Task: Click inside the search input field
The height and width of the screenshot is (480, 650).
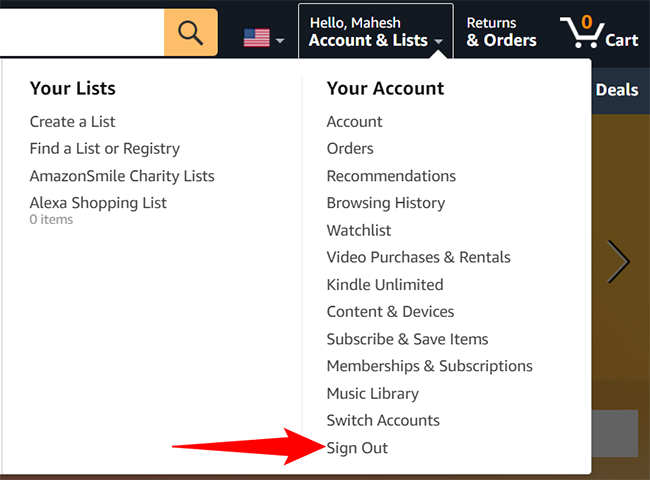Action: [x=80, y=33]
